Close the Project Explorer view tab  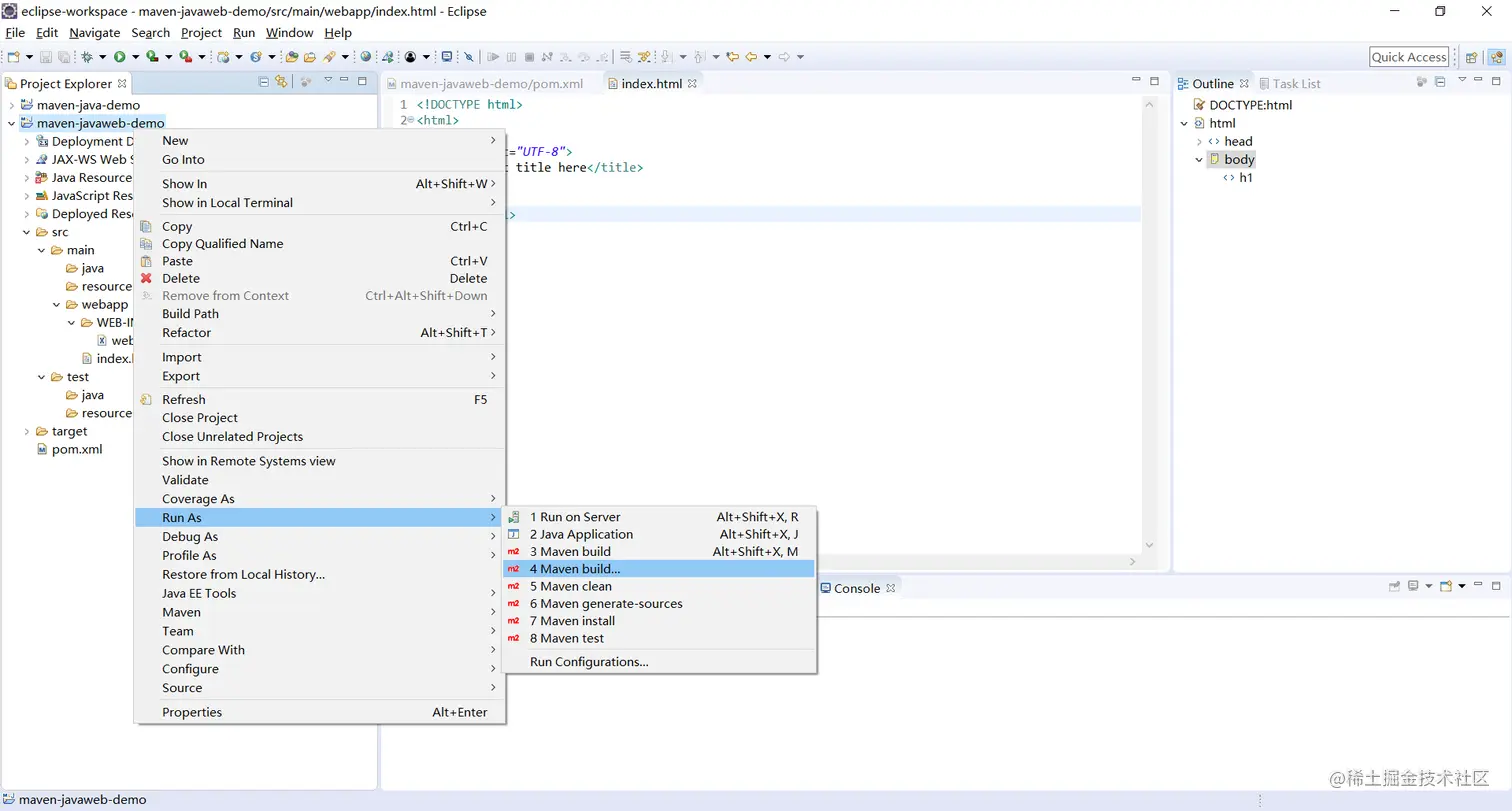[x=122, y=83]
